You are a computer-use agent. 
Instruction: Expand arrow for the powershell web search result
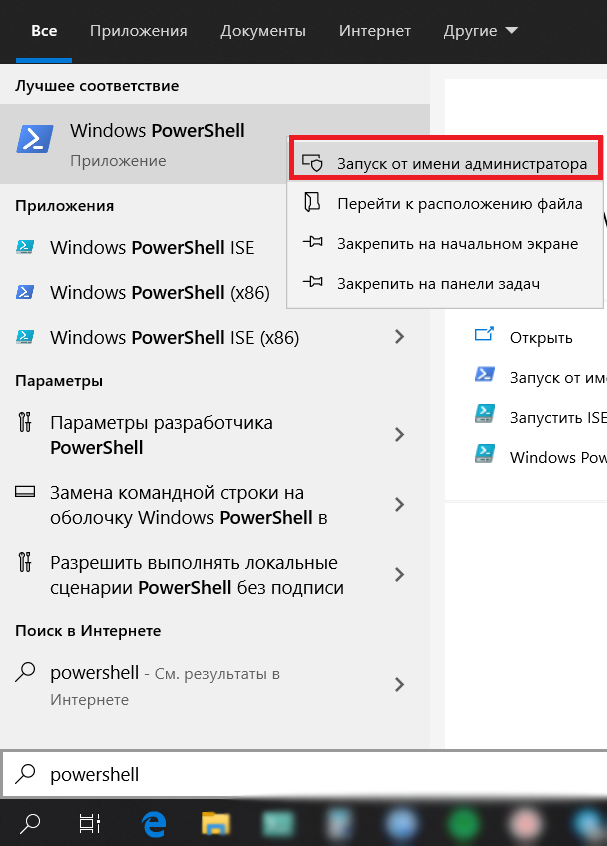coord(399,684)
